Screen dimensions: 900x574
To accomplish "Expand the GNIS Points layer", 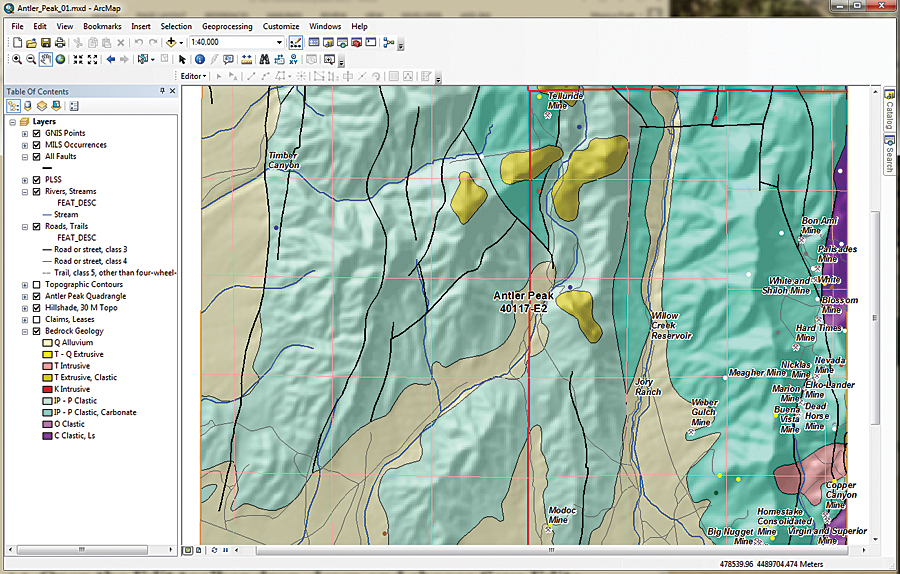I will point(25,133).
